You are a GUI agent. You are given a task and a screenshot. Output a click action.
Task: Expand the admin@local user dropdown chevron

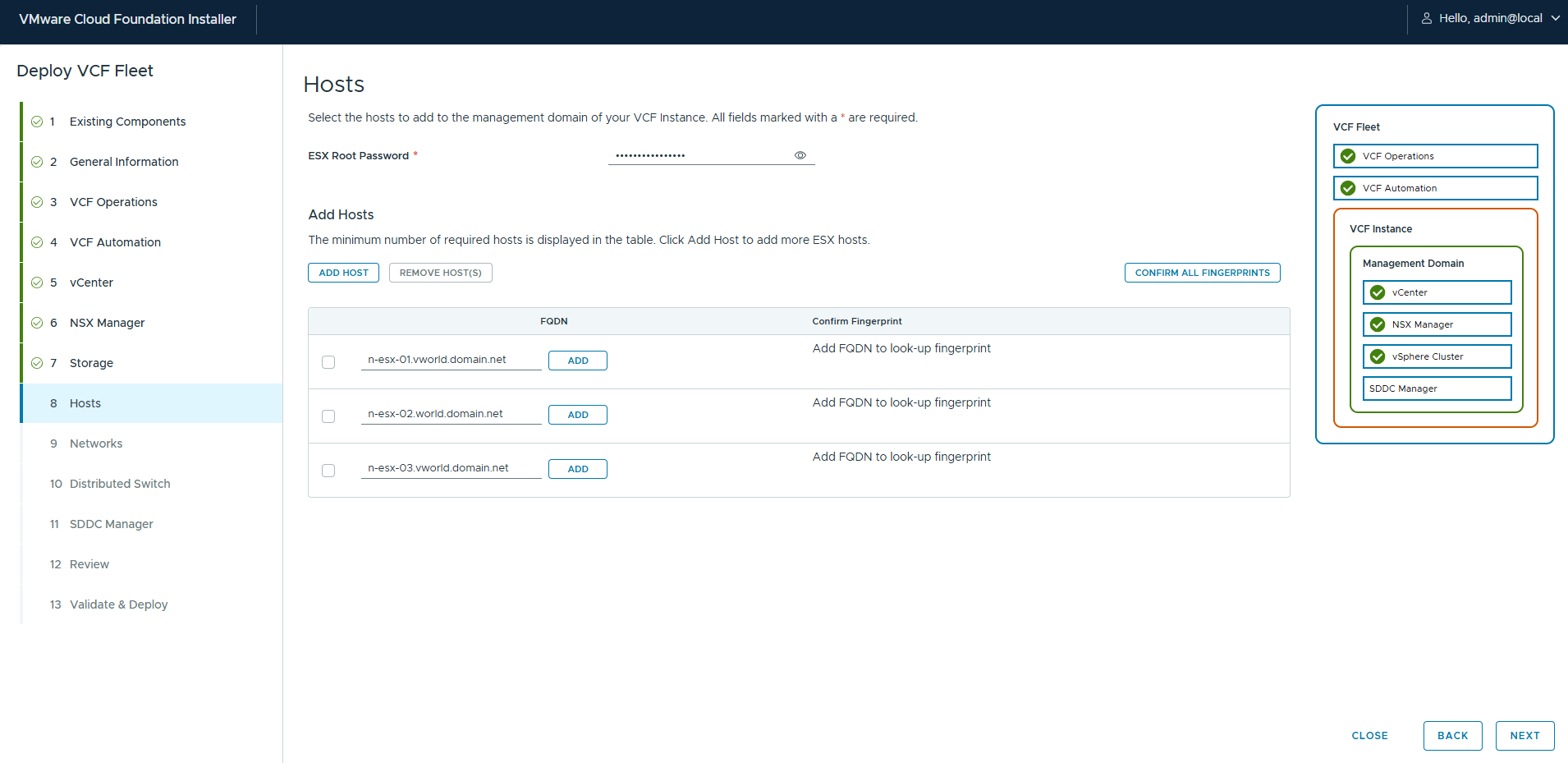click(1555, 18)
